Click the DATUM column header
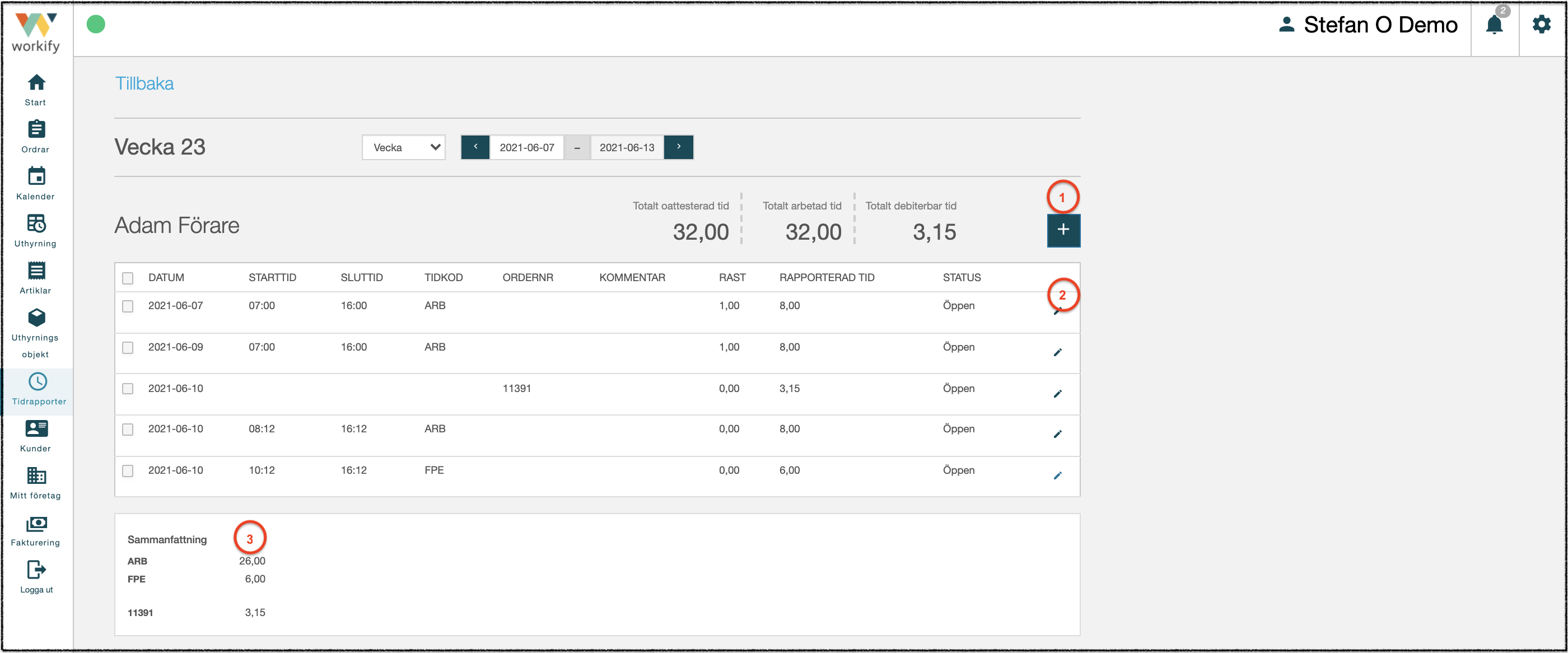Image resolution: width=1568 pixels, height=653 pixels. 166,278
